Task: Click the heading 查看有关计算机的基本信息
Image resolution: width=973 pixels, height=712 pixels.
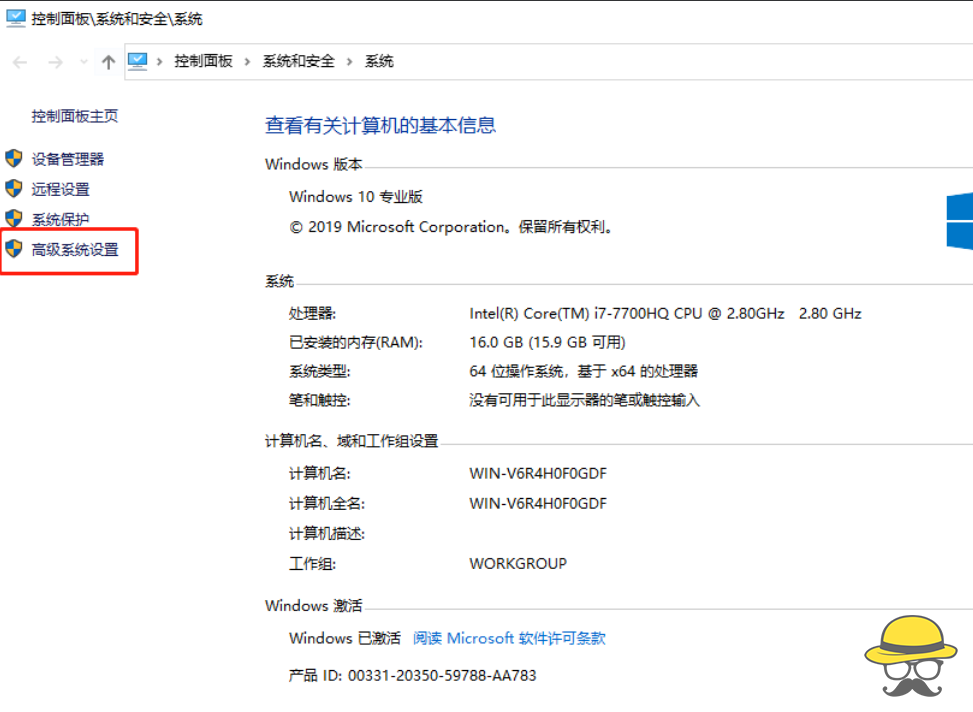Action: [380, 125]
